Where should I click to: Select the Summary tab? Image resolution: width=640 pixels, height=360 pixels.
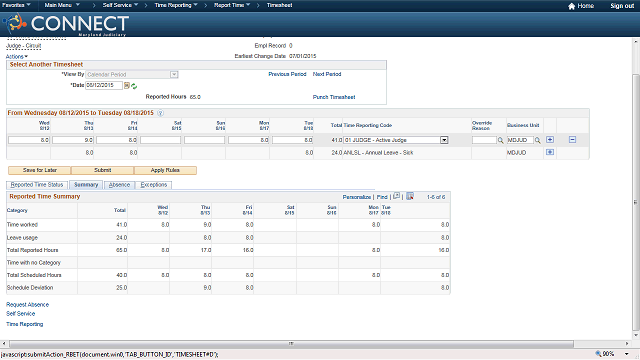tap(86, 185)
